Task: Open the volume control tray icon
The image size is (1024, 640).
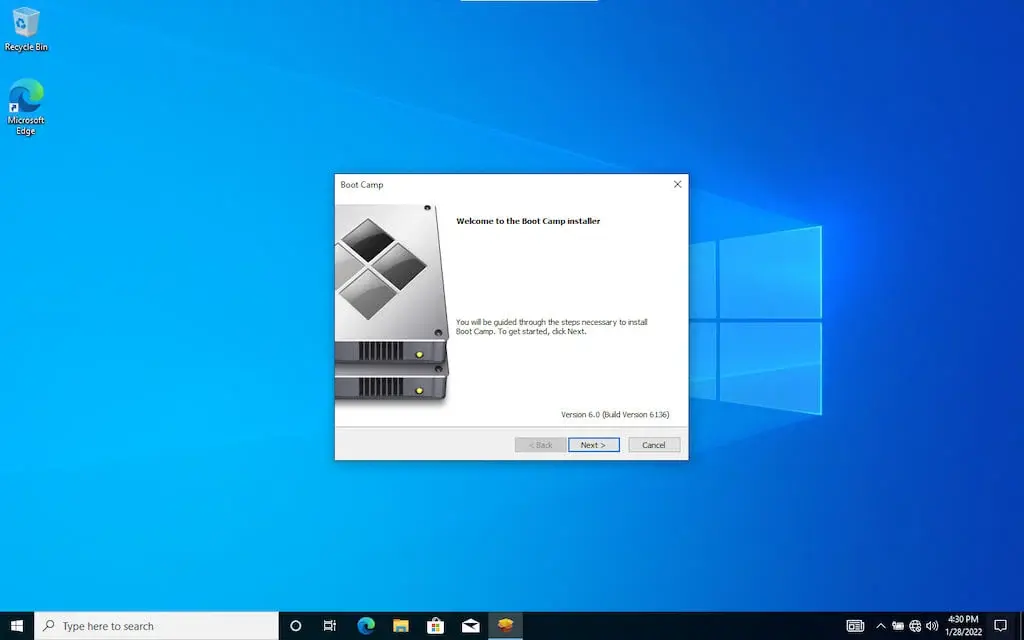Action: pos(932,626)
